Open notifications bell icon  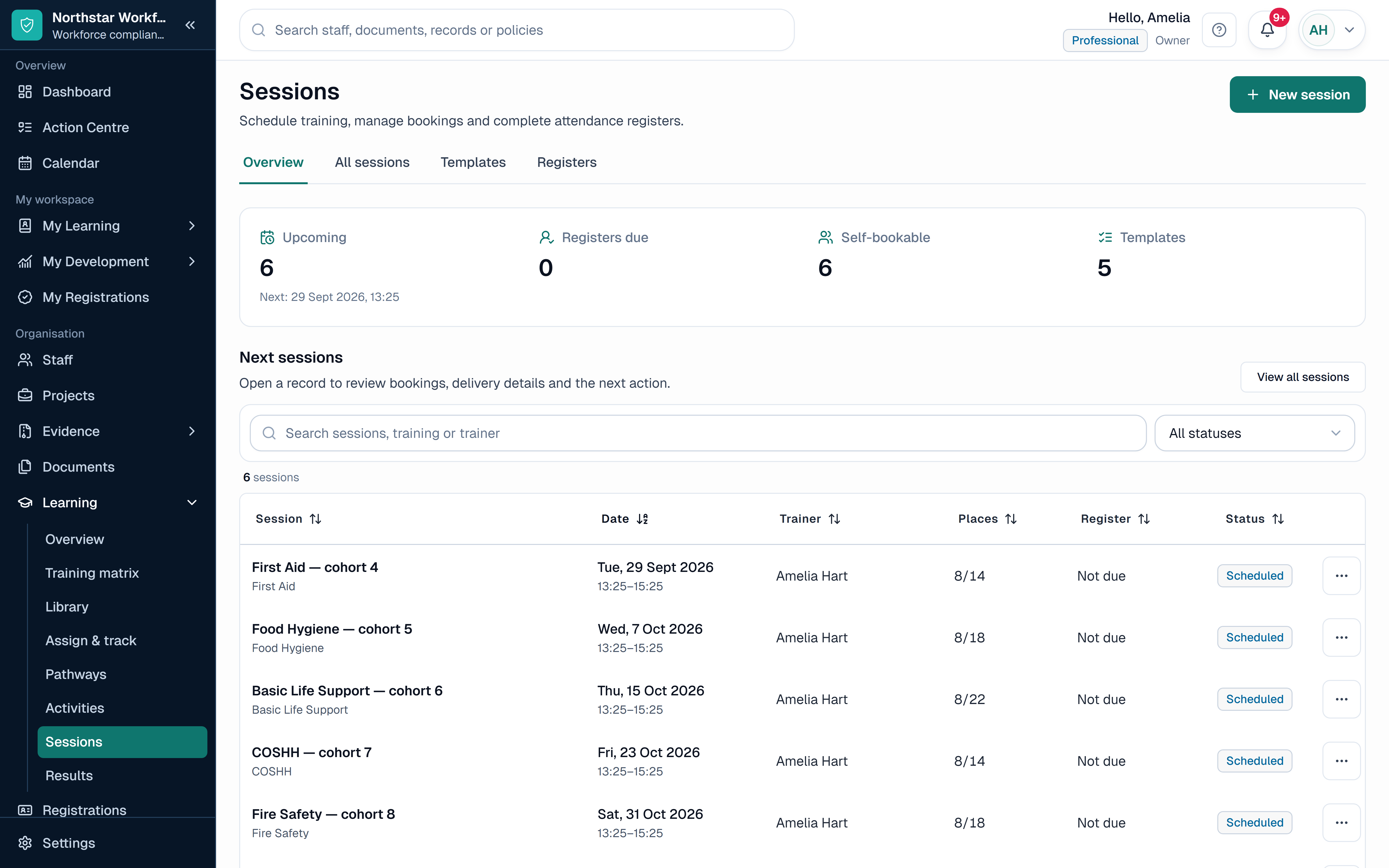(1267, 30)
